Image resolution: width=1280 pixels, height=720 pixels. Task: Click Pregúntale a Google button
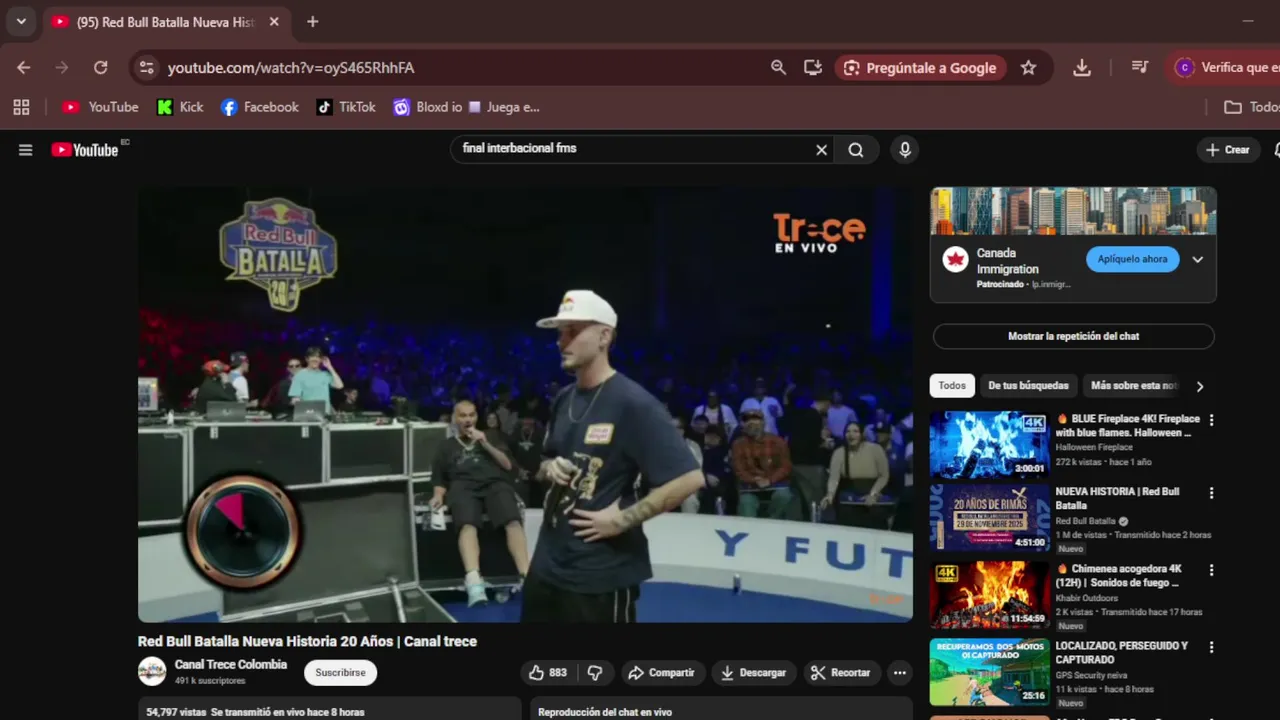[920, 67]
